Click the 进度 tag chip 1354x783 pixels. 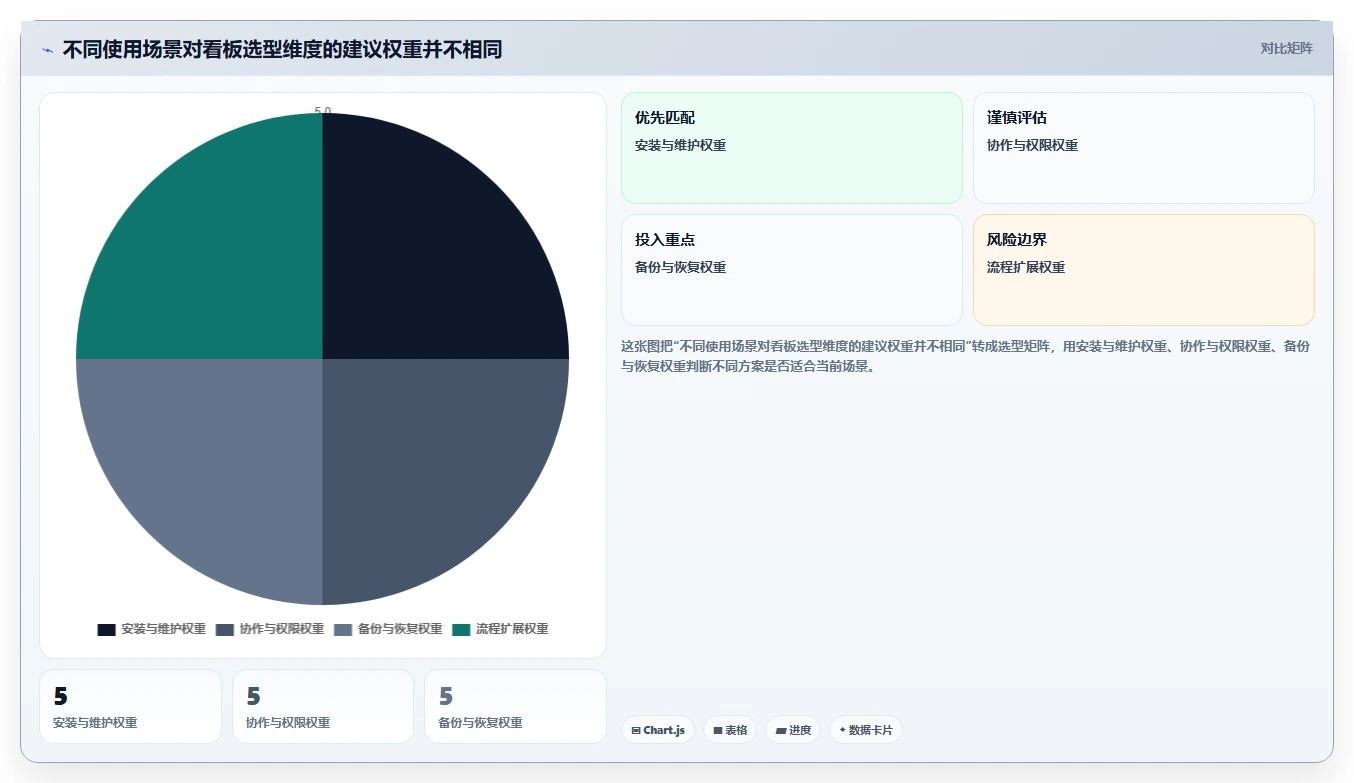(x=793, y=730)
